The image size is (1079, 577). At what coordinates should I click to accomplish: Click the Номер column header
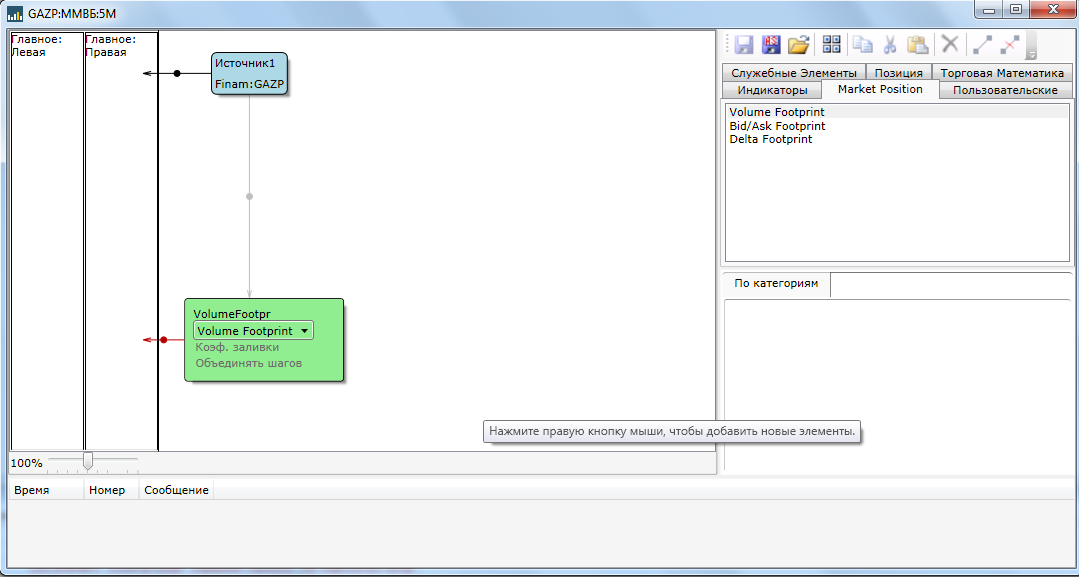111,490
